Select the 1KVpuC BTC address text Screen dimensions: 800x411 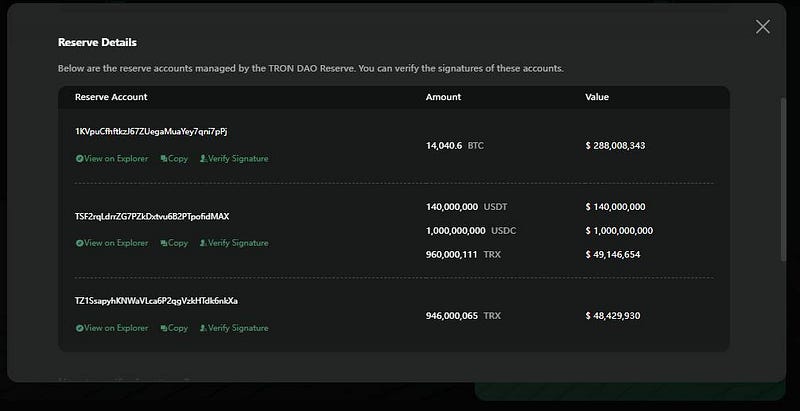click(x=151, y=132)
